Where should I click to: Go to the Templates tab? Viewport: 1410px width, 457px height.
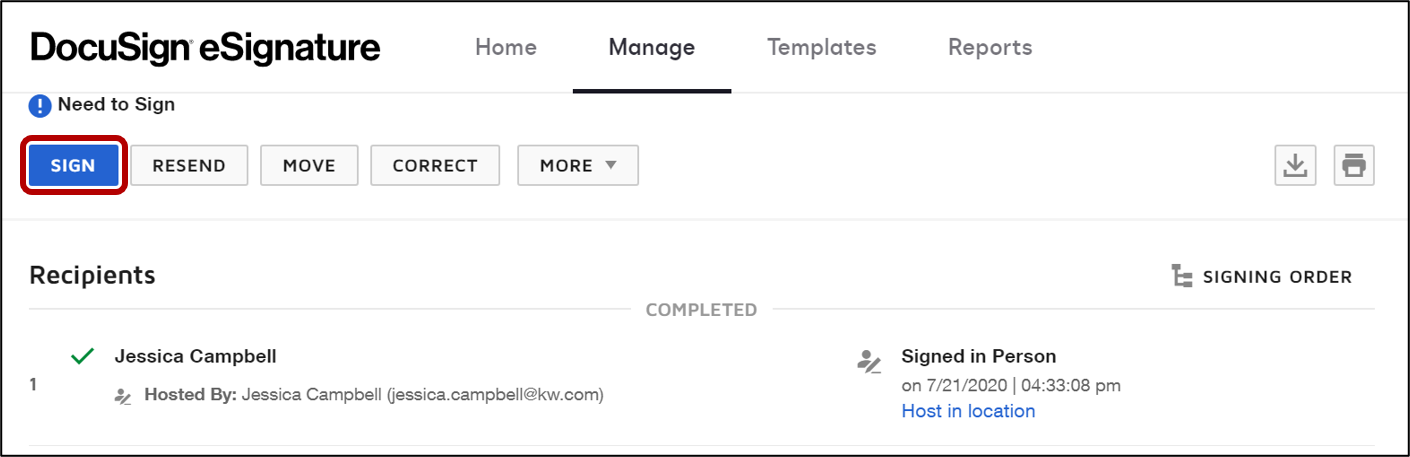tap(822, 47)
